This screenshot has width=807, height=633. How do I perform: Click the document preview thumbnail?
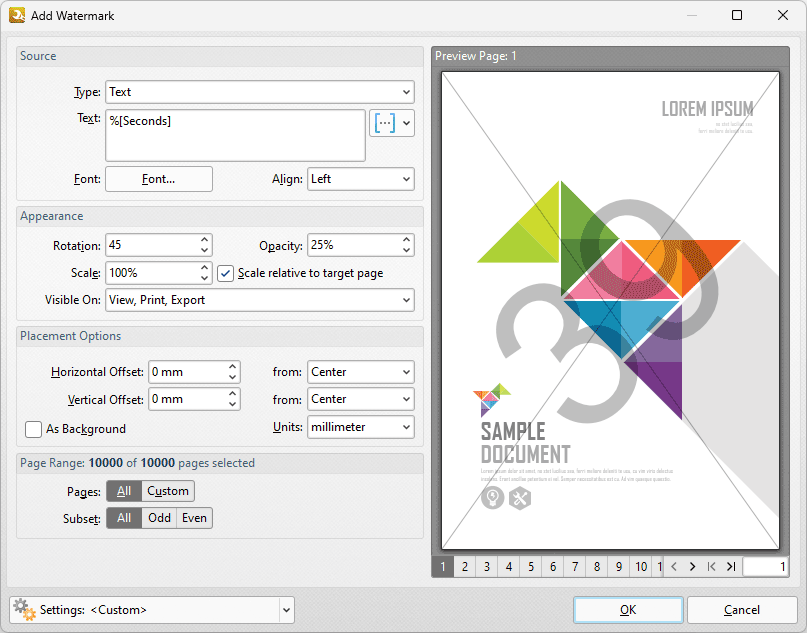[x=610, y=311]
